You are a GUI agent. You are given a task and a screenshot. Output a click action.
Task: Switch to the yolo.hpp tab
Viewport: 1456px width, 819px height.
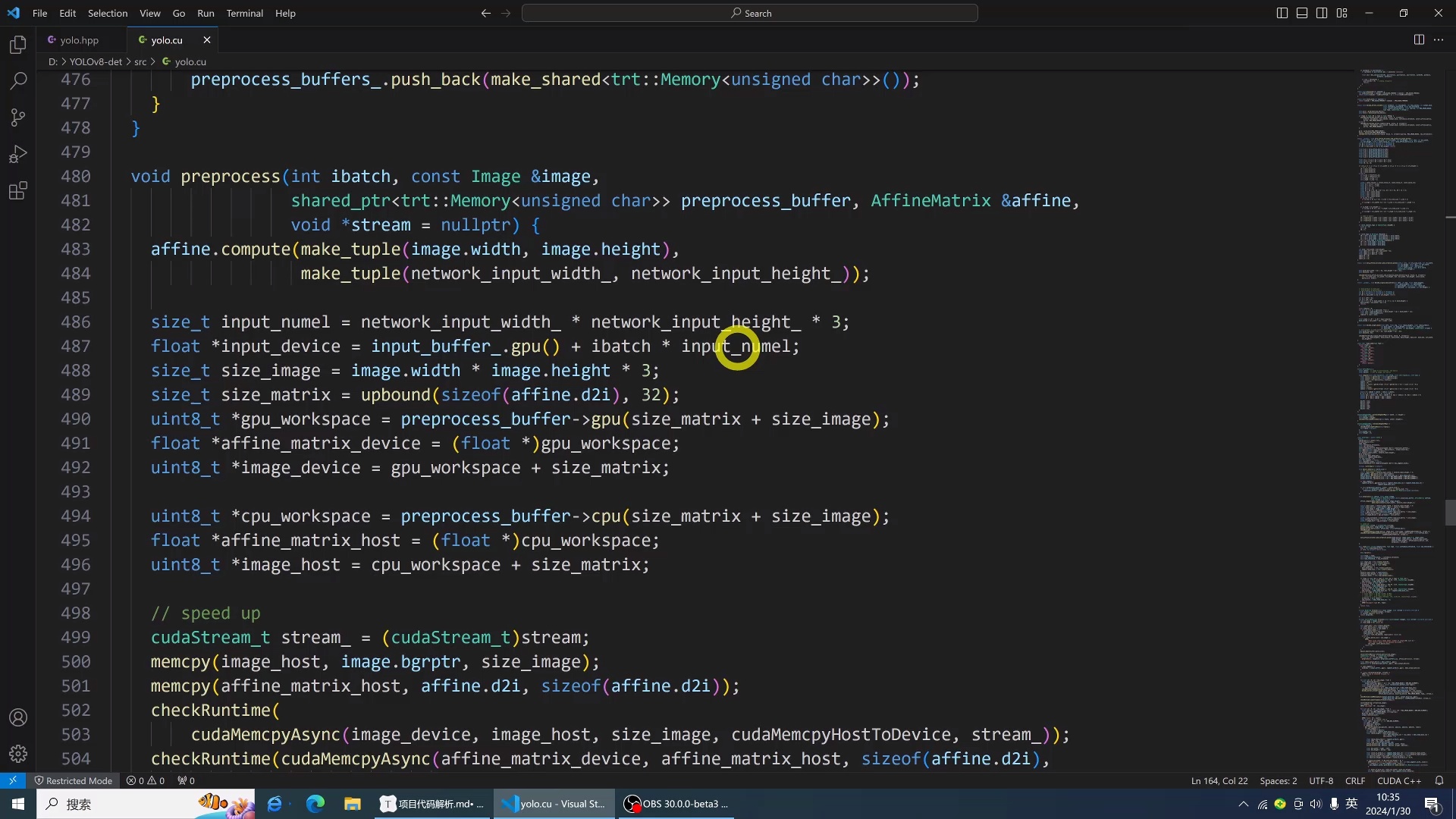(79, 40)
